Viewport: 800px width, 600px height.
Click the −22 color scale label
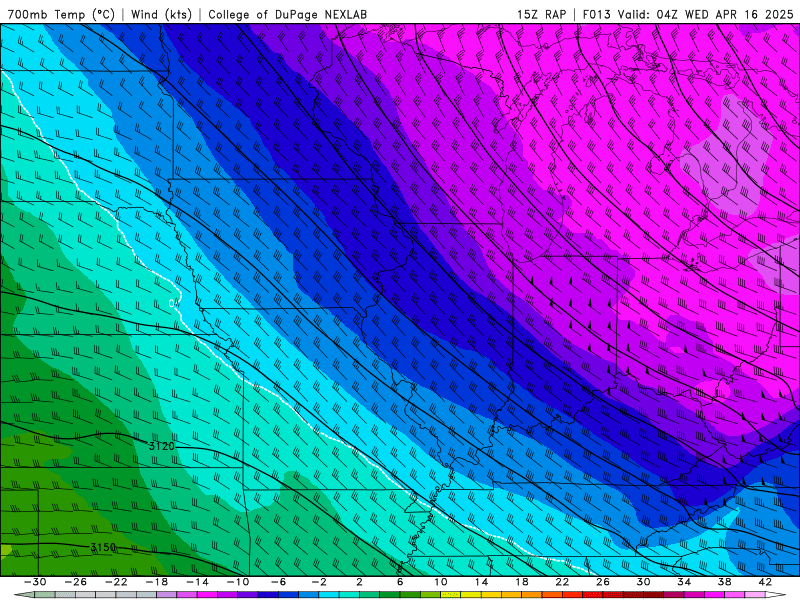click(x=116, y=582)
